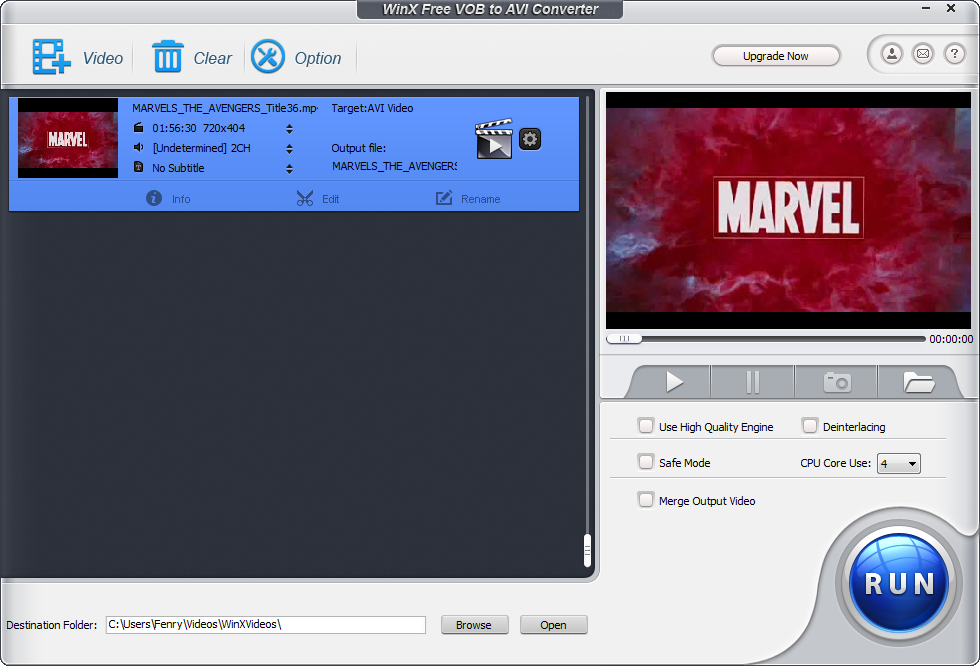980x666 pixels.
Task: Take snapshot with camera icon
Action: pyautogui.click(x=836, y=382)
